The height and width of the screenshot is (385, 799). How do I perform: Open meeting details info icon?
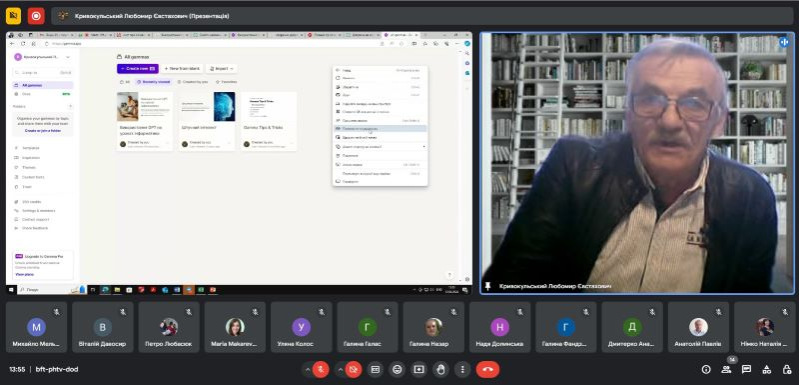(x=706, y=369)
